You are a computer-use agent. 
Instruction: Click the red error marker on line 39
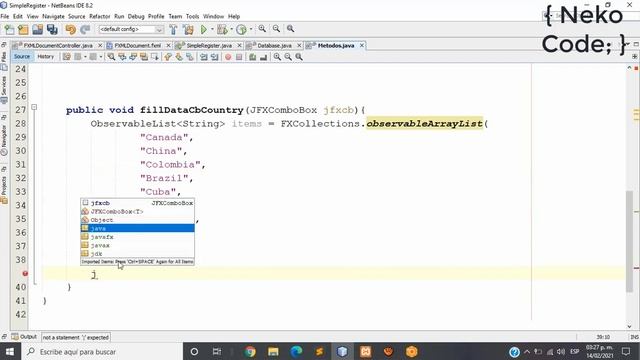pos(25,273)
